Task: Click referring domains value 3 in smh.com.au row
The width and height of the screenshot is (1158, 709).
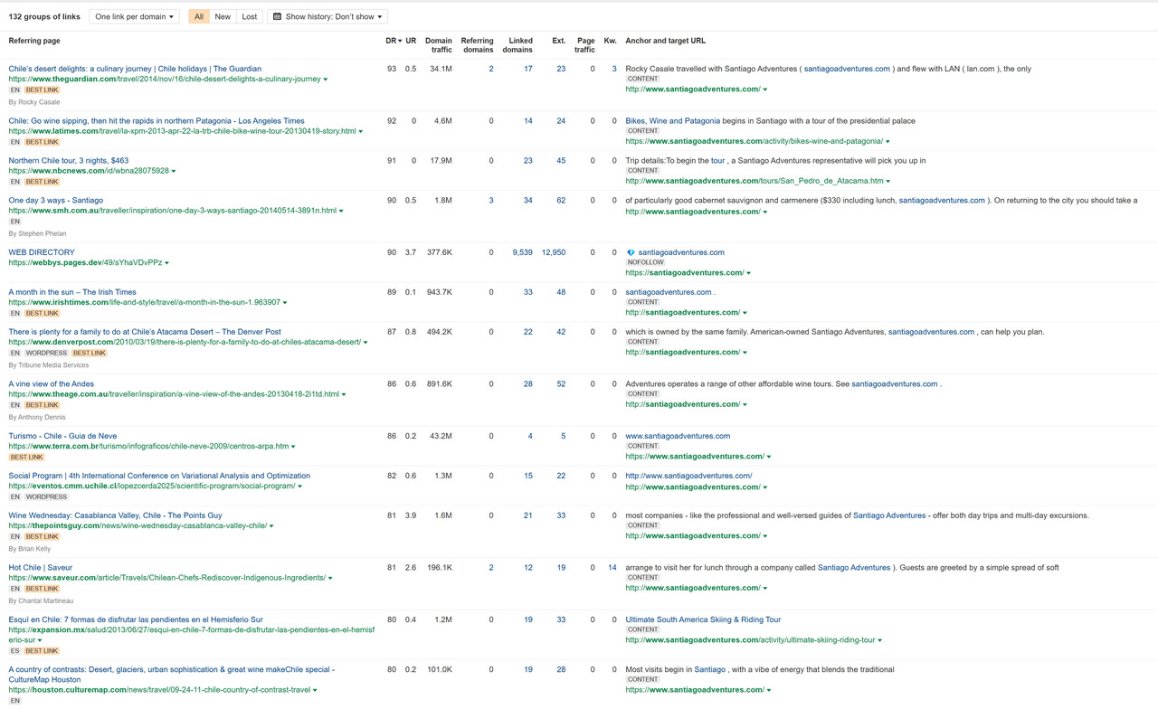Action: click(491, 200)
